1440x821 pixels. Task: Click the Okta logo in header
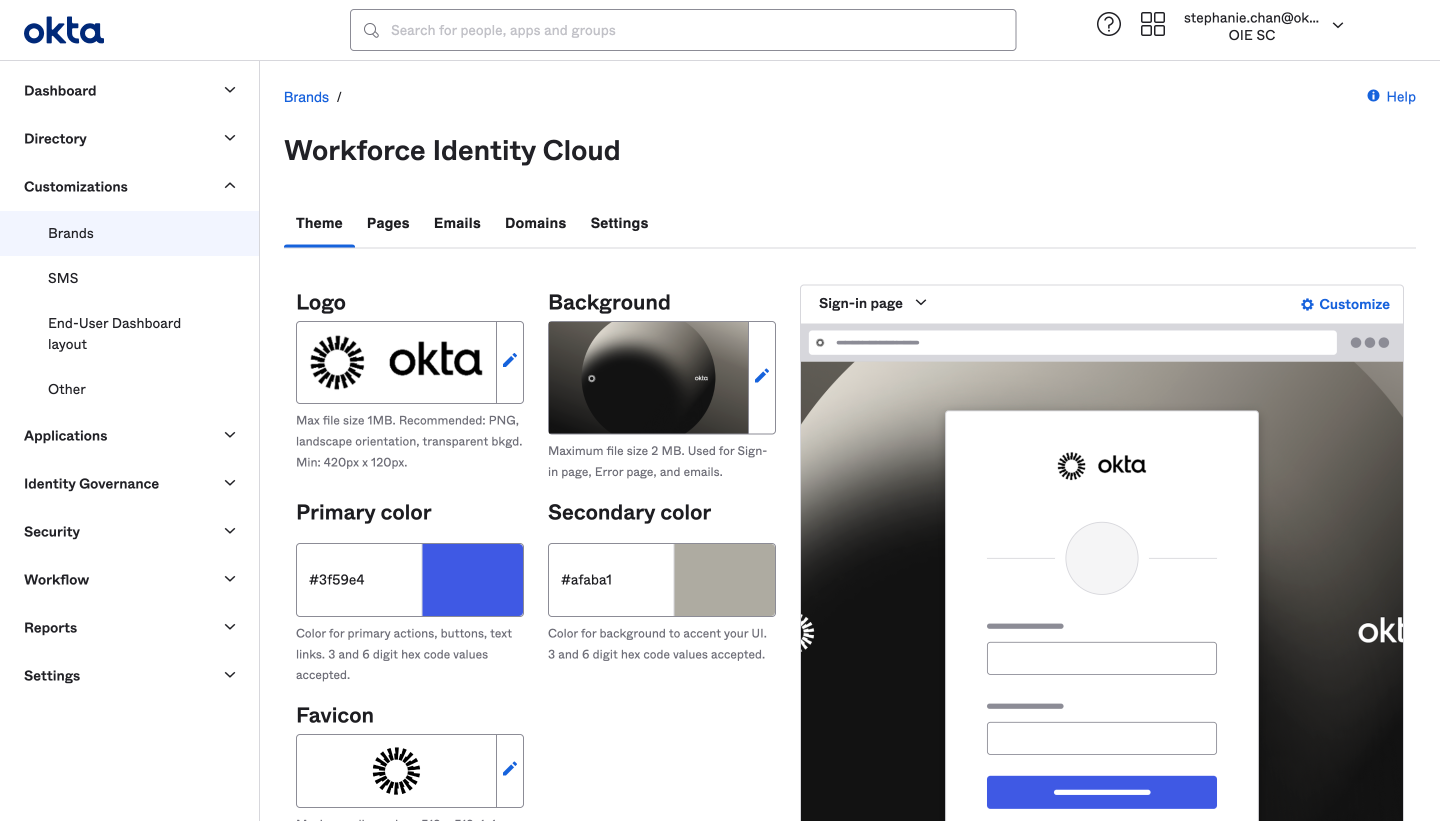pos(64,31)
